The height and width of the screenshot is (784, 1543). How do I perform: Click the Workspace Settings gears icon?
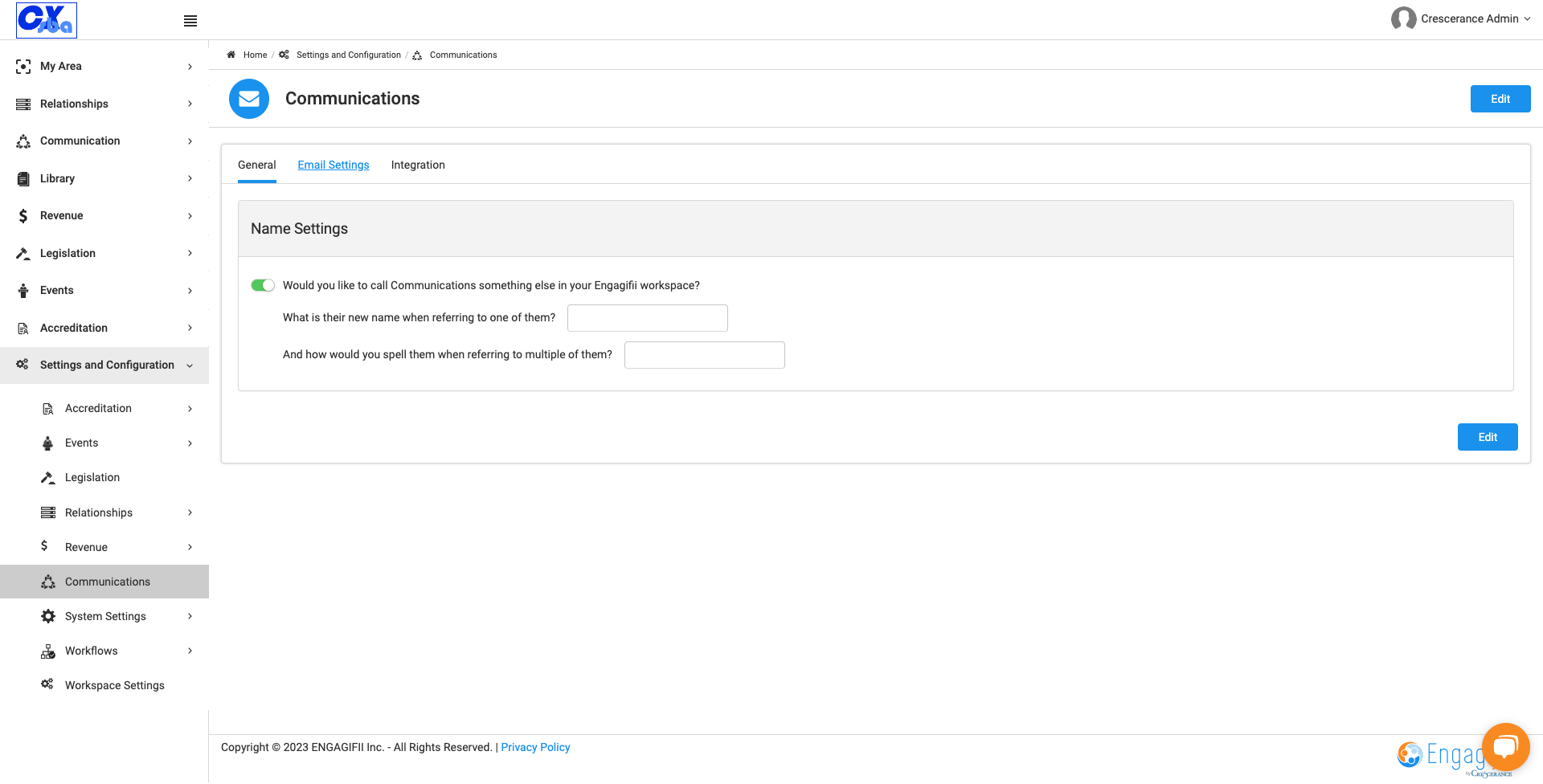point(47,684)
